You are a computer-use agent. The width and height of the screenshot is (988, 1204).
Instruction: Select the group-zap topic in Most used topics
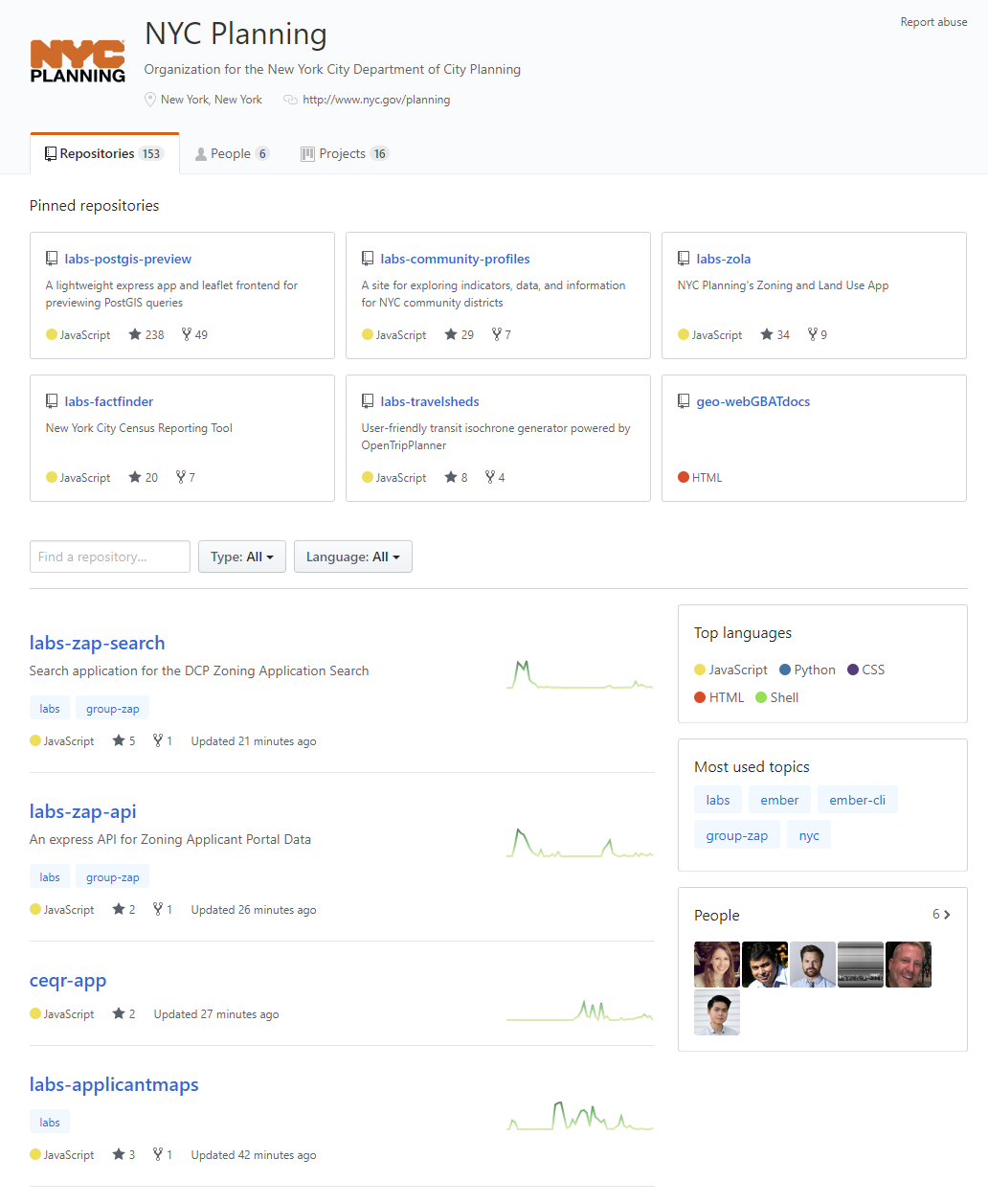click(x=737, y=835)
